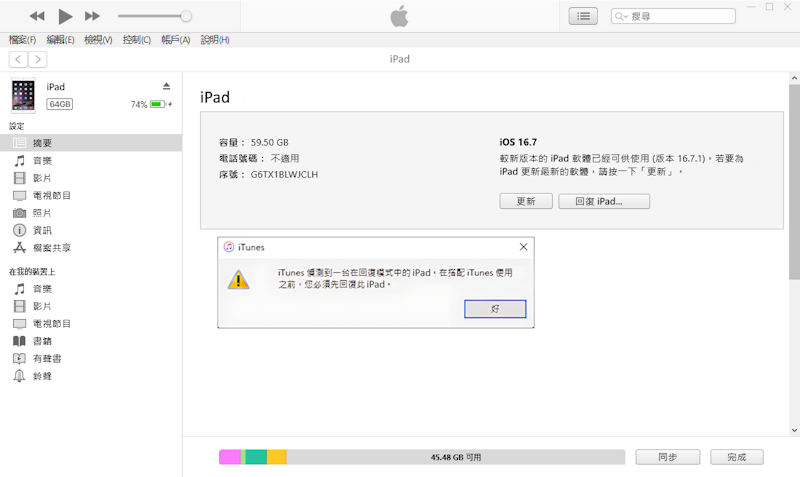Adjust the volume slider knob
Viewport: 800px width, 477px height.
pos(186,16)
